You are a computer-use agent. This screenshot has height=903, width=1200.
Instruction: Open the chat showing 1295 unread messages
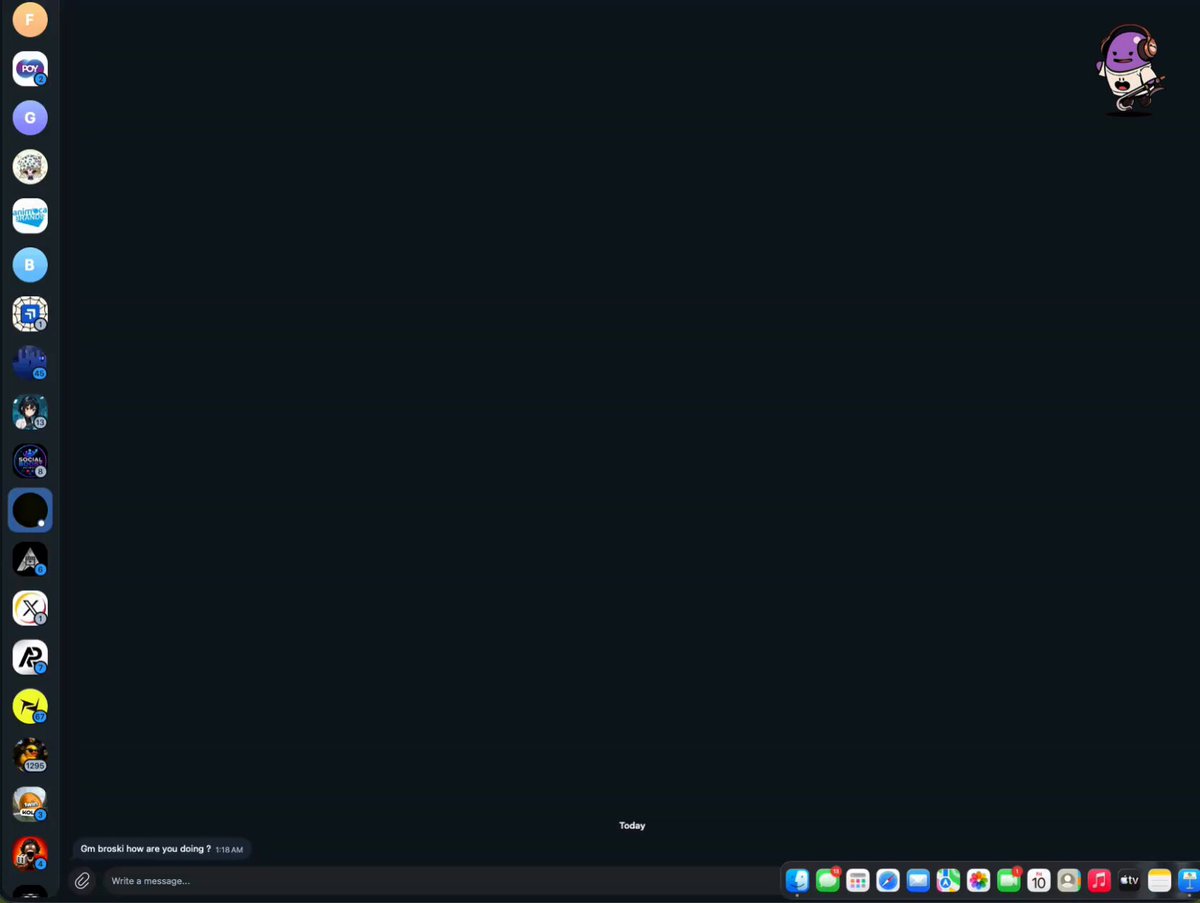pyautogui.click(x=30, y=755)
